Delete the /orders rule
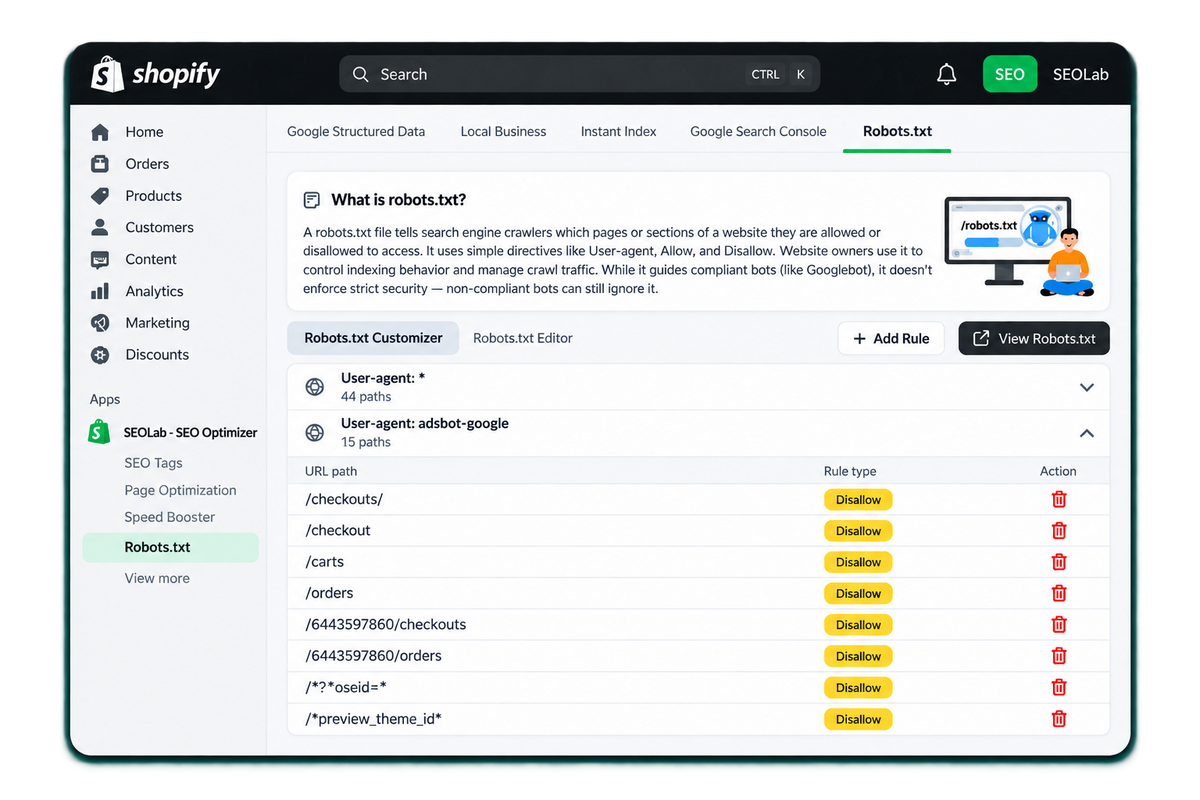1200x800 pixels. [1059, 593]
